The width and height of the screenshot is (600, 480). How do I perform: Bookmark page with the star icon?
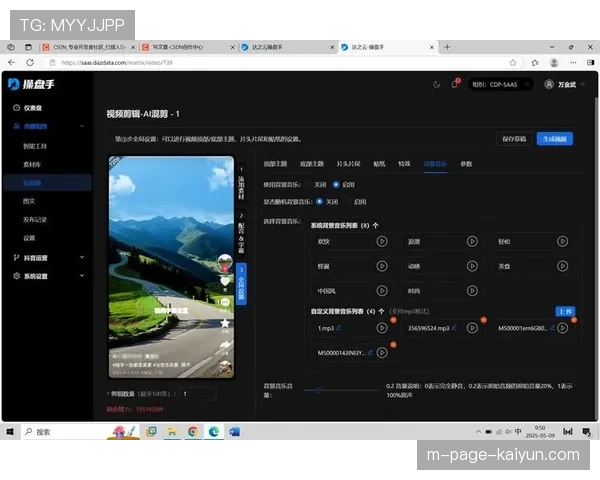pos(513,62)
